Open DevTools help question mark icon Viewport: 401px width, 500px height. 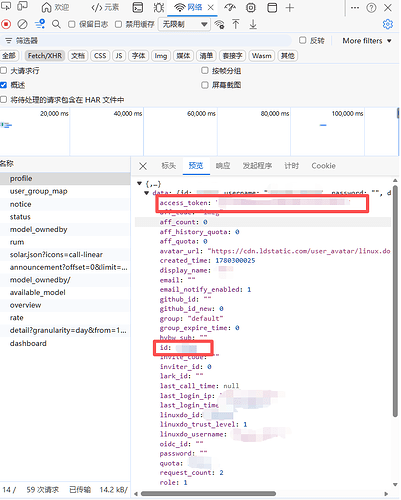point(371,7)
